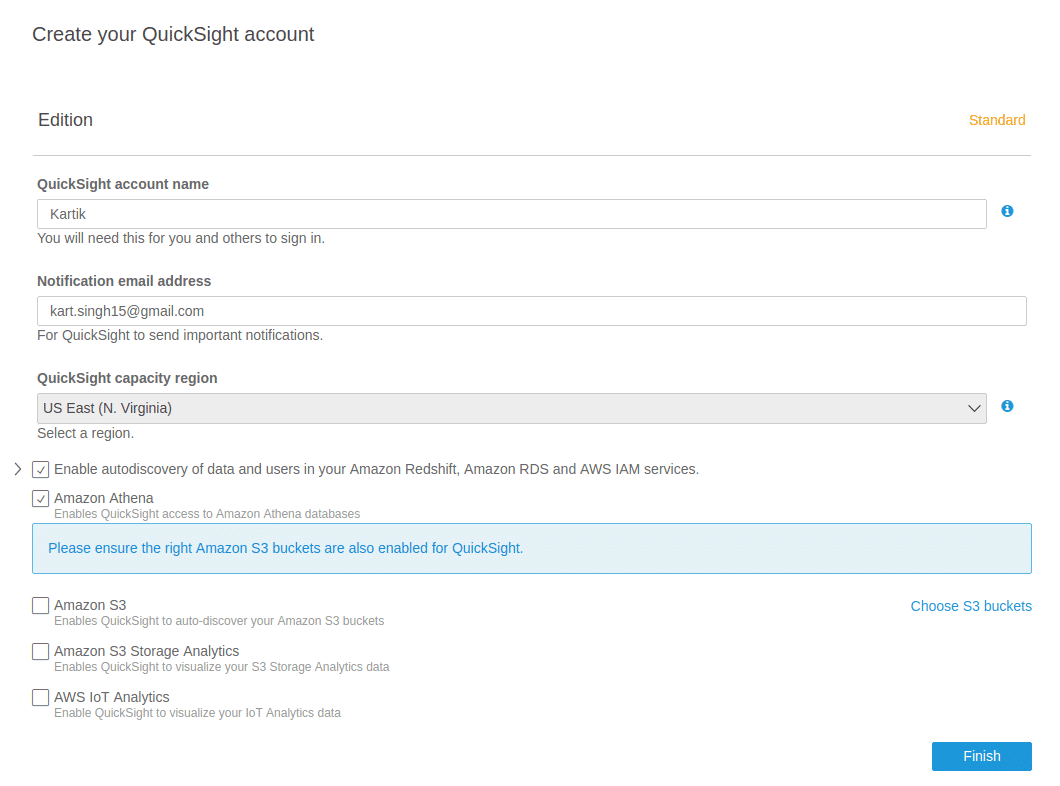Open the US East (N. Virginia) region dropdown
Screen dimensions: 1060x786
point(511,408)
